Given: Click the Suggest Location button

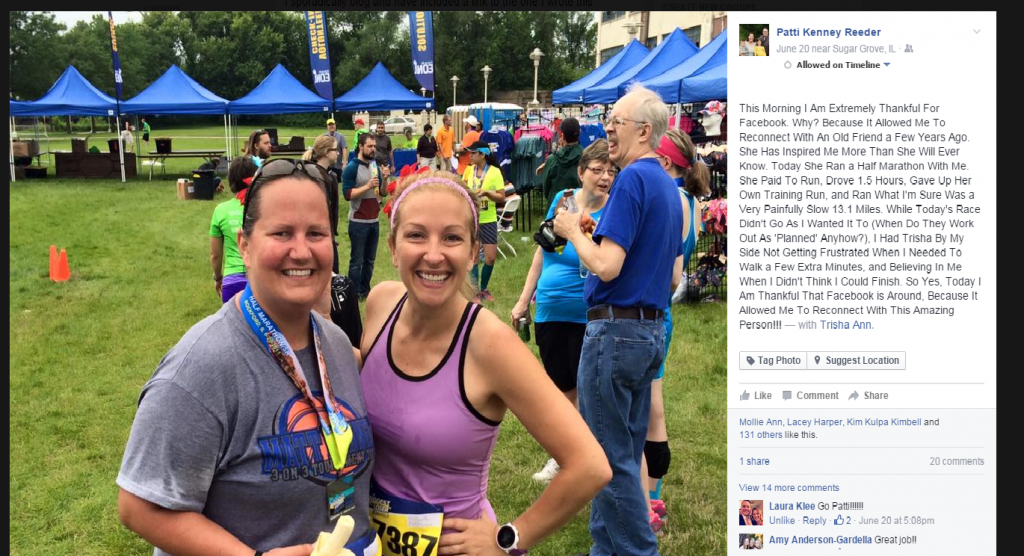Looking at the screenshot, I should click(x=856, y=361).
